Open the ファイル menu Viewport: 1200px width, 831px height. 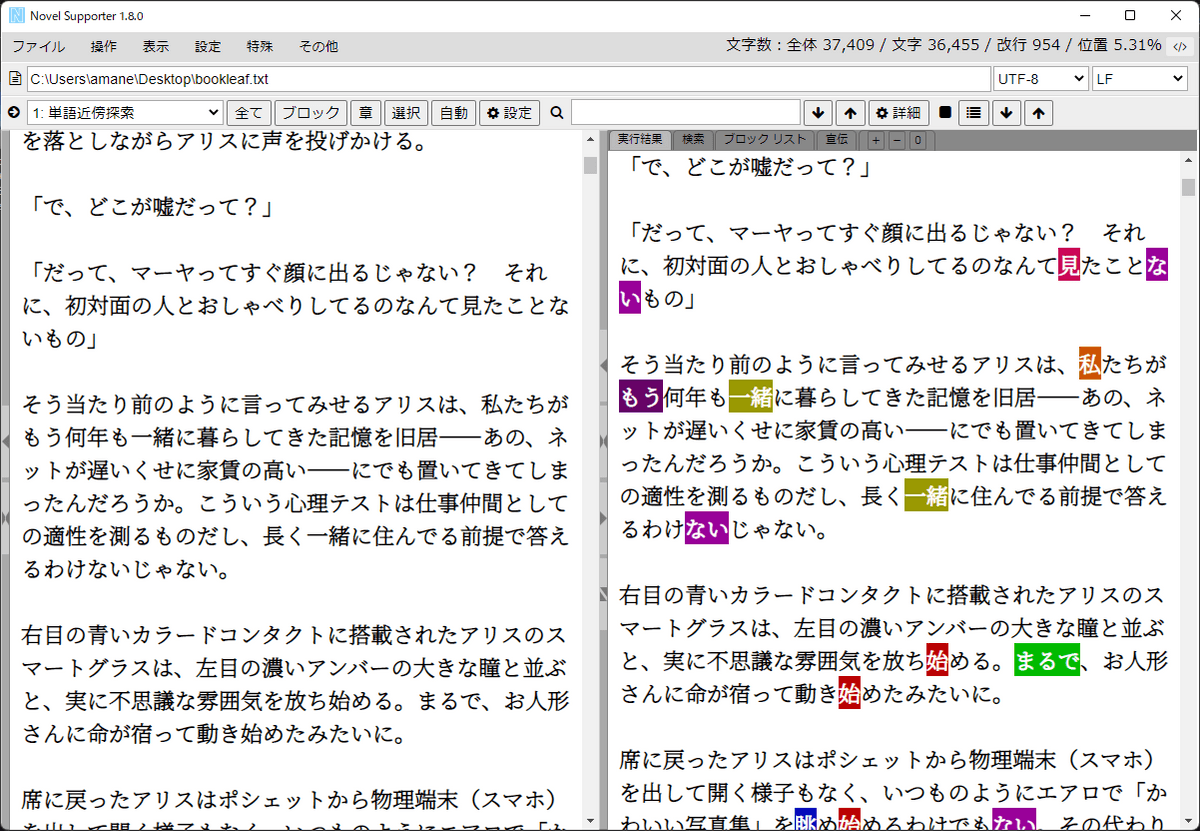[38, 46]
